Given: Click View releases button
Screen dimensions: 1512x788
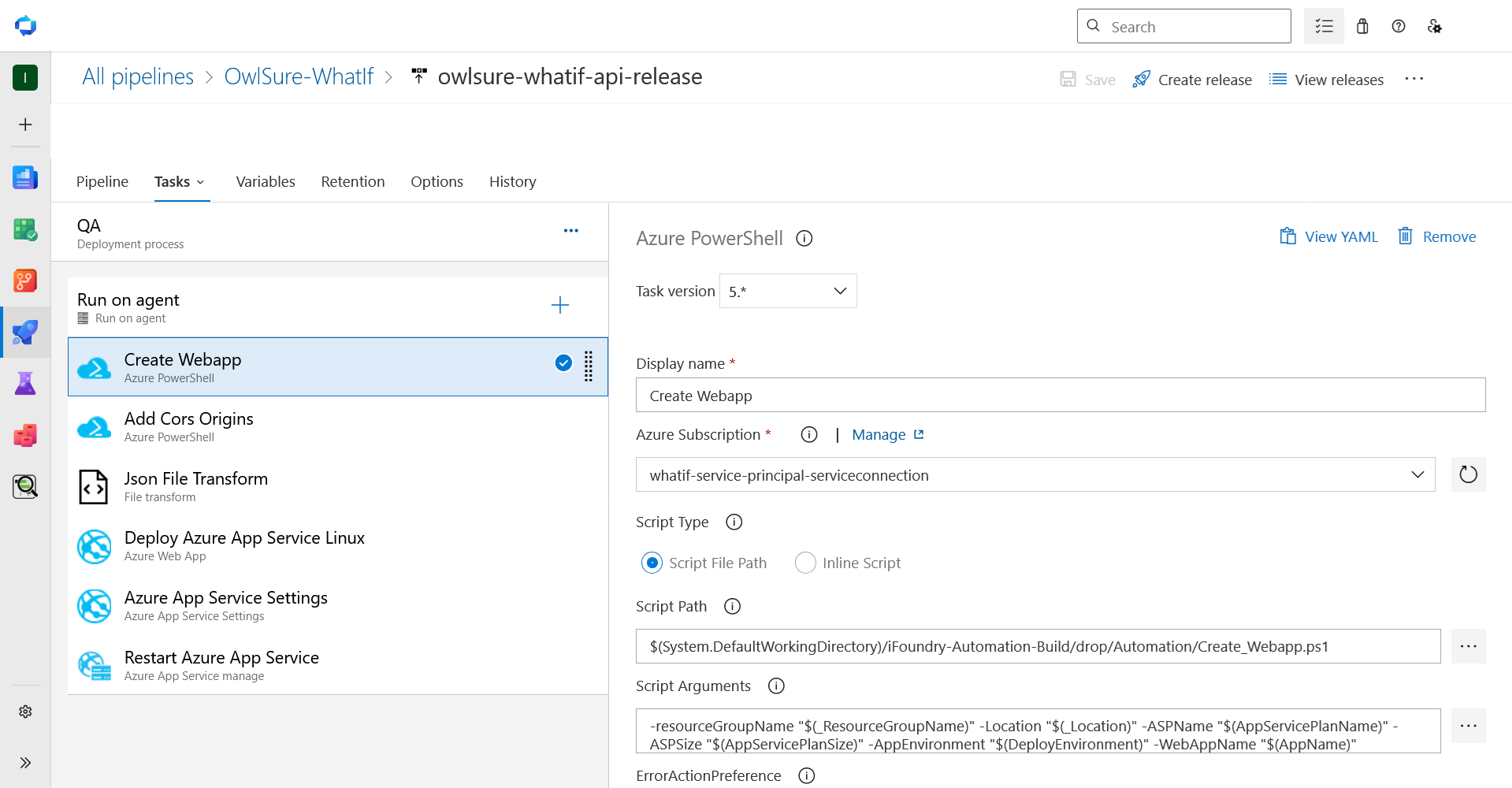Looking at the screenshot, I should (1326, 80).
